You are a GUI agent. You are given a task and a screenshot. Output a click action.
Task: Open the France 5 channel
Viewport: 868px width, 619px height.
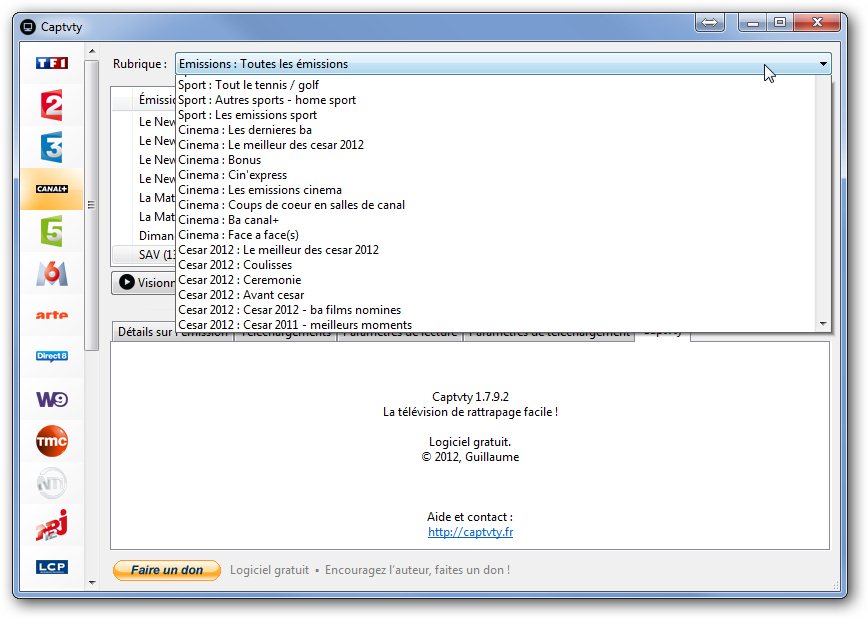tap(51, 231)
